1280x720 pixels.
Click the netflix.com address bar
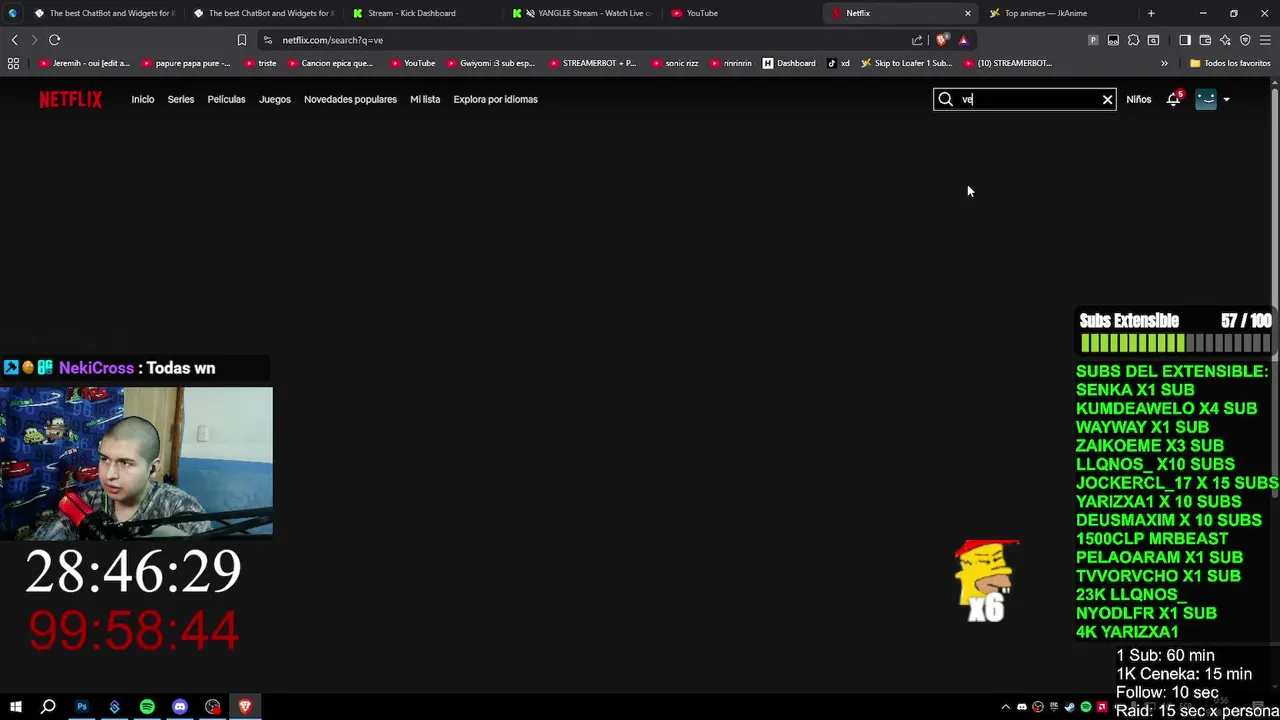pyautogui.click(x=580, y=40)
